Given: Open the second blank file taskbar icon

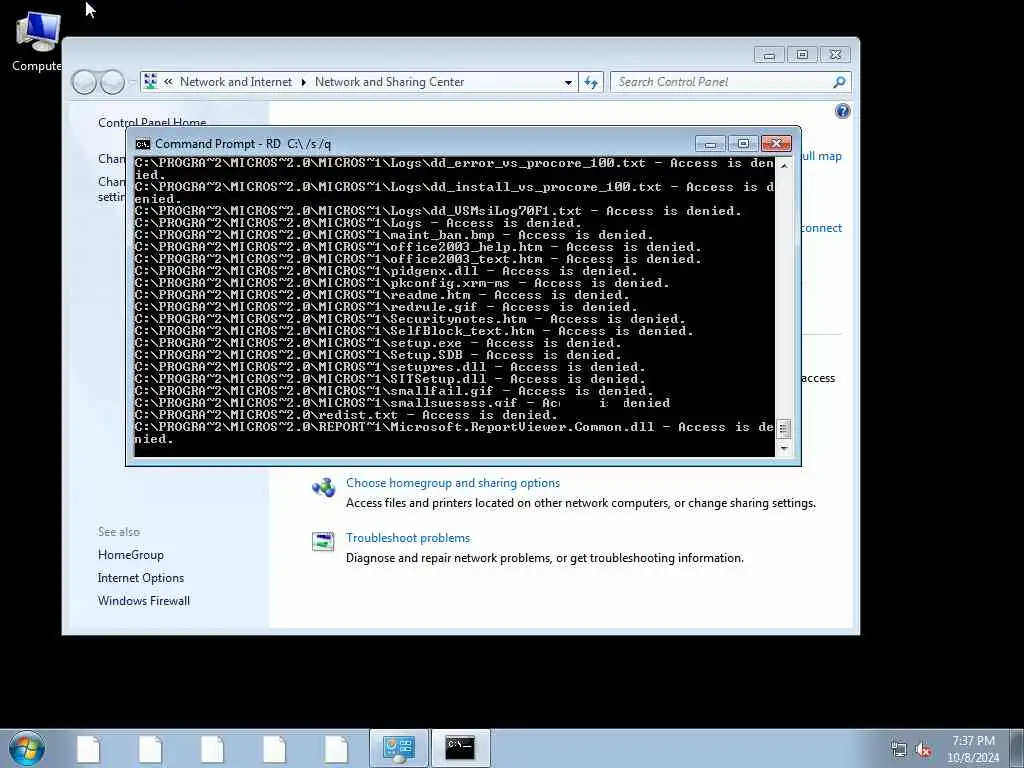Looking at the screenshot, I should click(150, 748).
